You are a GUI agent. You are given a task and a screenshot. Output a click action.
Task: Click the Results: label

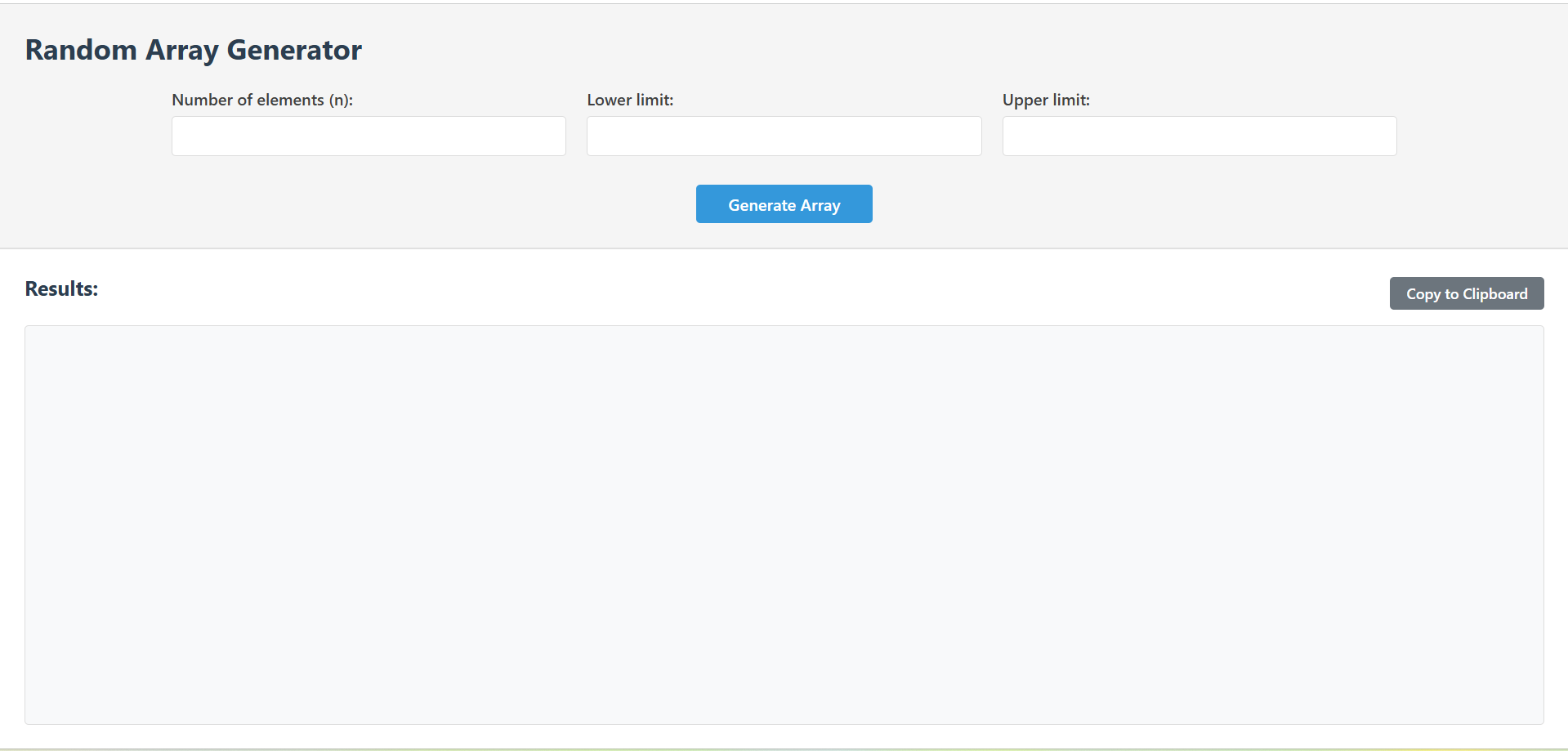click(60, 288)
